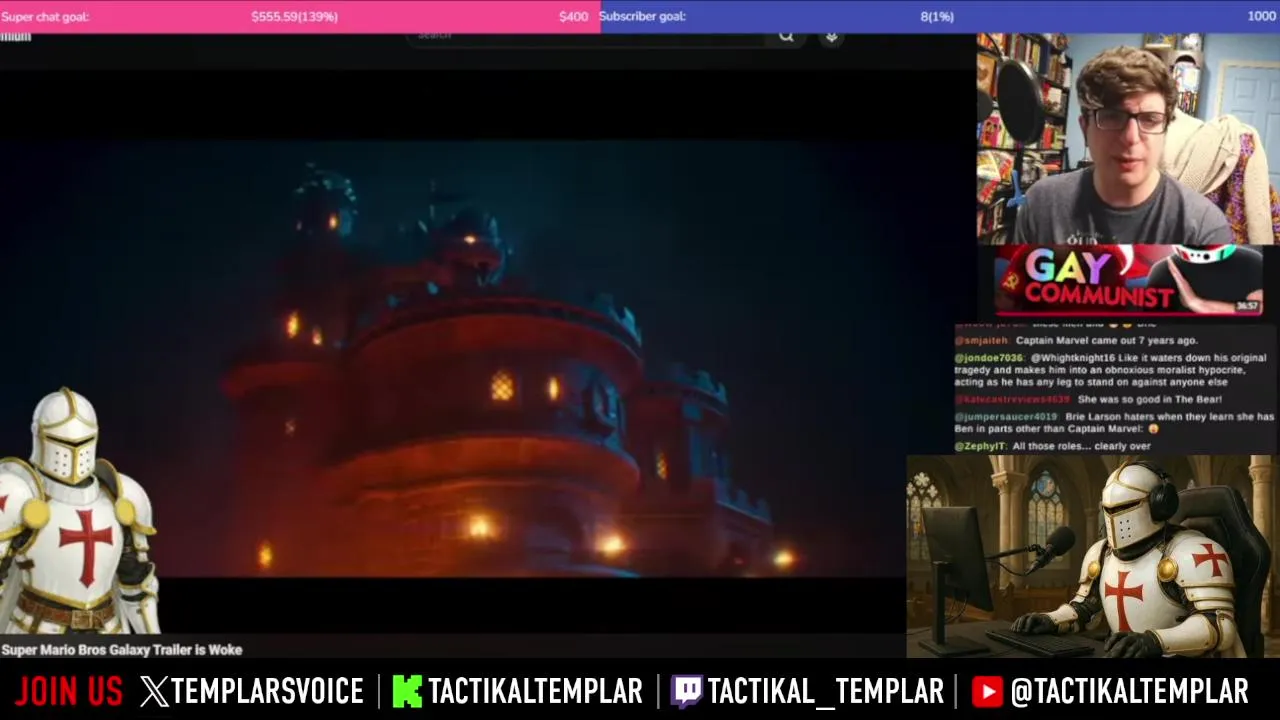The width and height of the screenshot is (1280, 720).
Task: Click the blue Subscriber goal bar
Action: tap(940, 16)
